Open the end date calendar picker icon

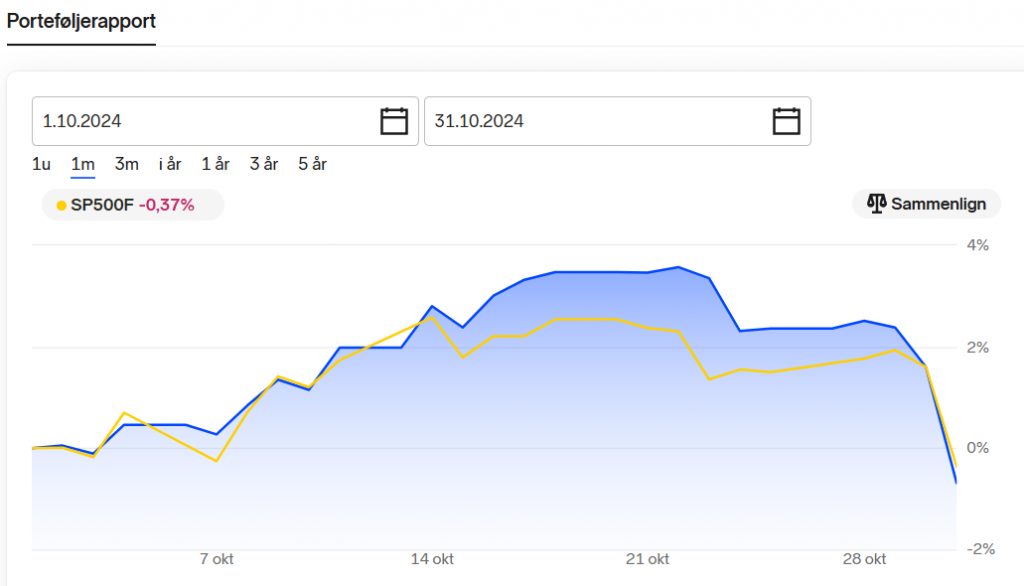[x=786, y=121]
